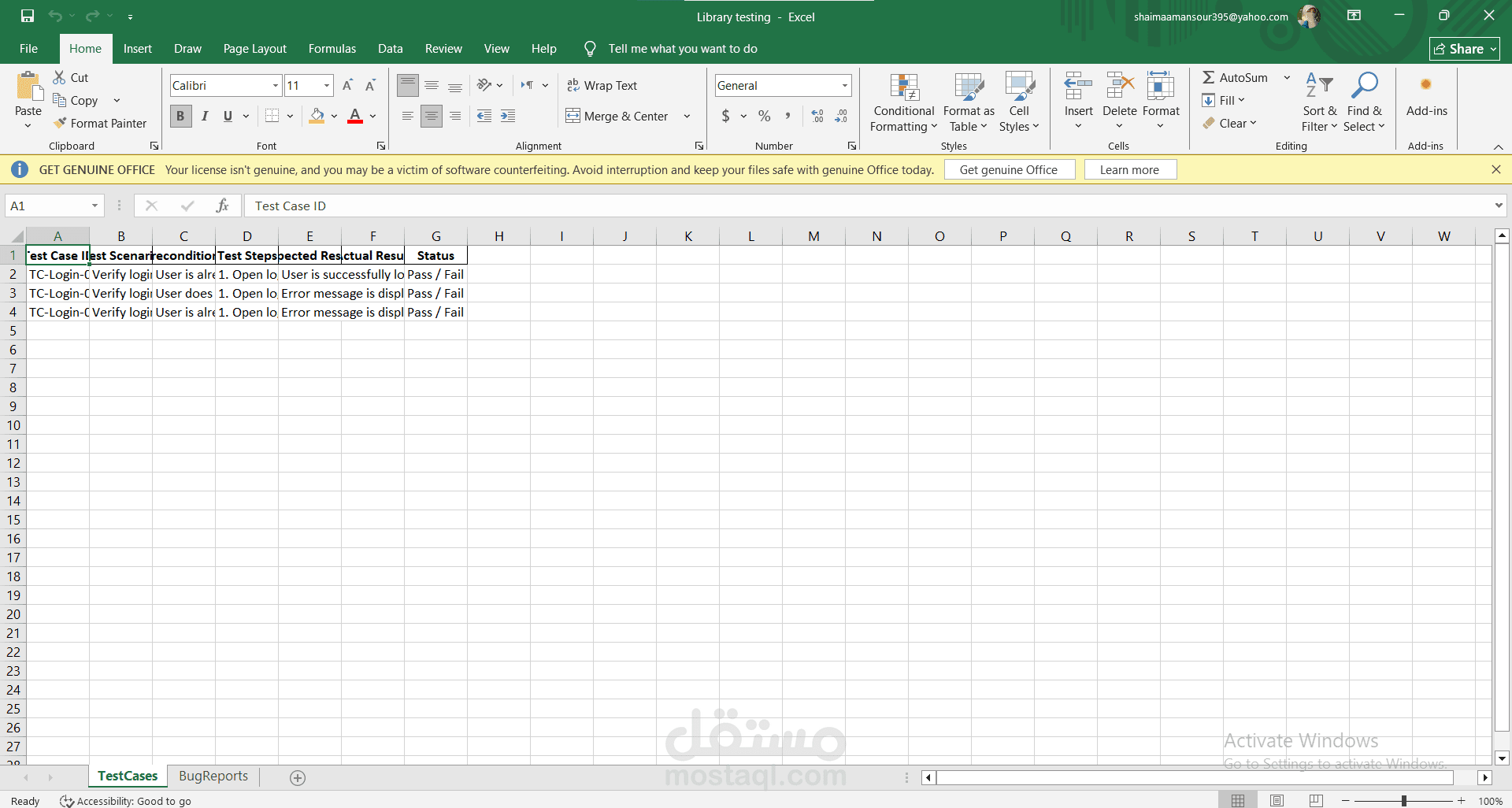Open the Clear menu button
The width and height of the screenshot is (1512, 808).
(x=1229, y=123)
